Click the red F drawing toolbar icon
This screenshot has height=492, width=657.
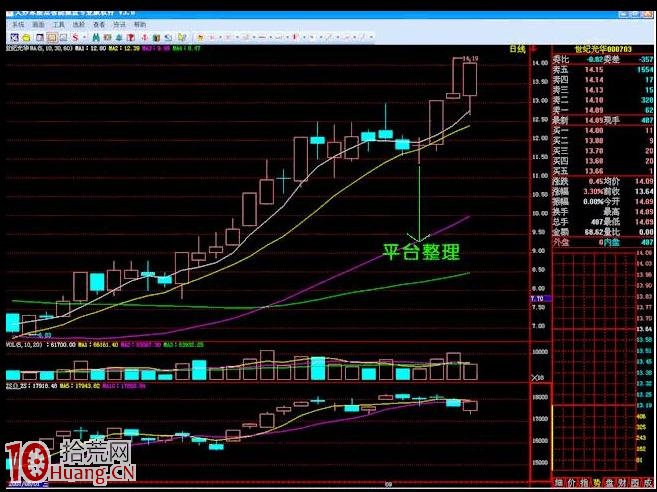coord(295,38)
